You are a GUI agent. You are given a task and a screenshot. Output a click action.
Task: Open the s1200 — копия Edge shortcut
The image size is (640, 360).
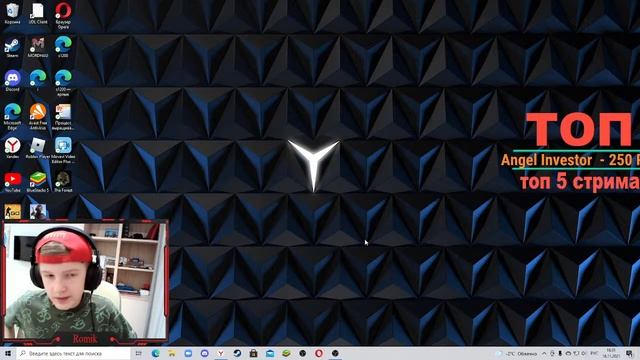click(x=63, y=83)
